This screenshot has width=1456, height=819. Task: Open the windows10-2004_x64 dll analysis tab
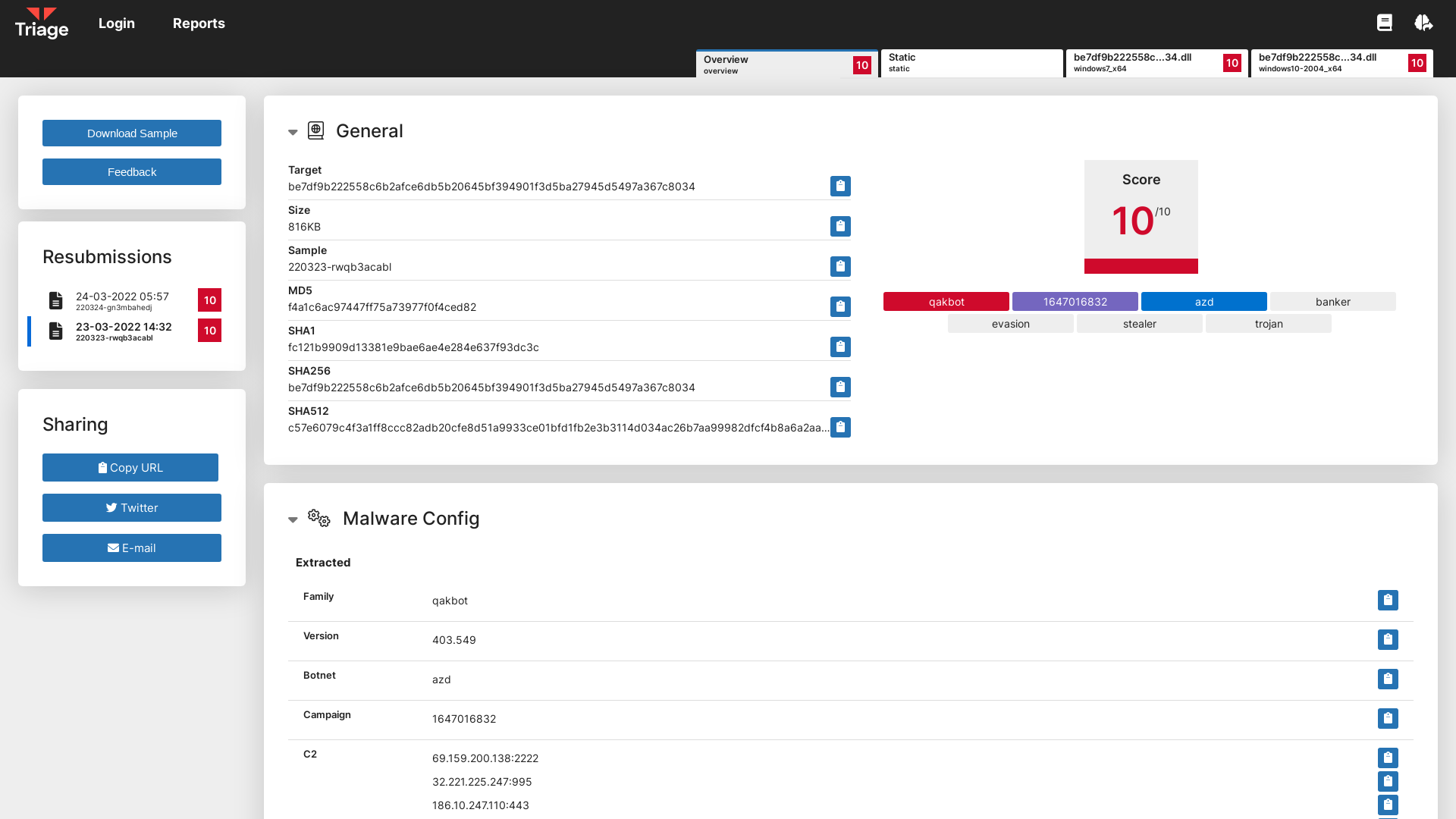coord(1341,63)
